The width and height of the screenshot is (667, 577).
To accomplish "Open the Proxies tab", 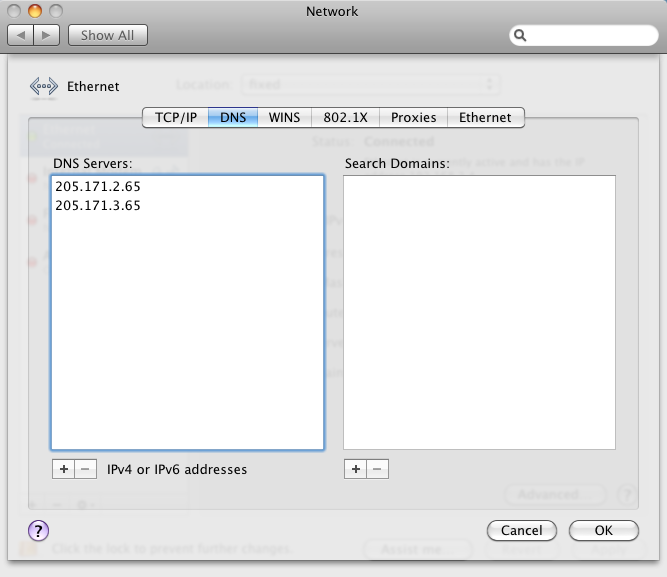I will pos(413,117).
